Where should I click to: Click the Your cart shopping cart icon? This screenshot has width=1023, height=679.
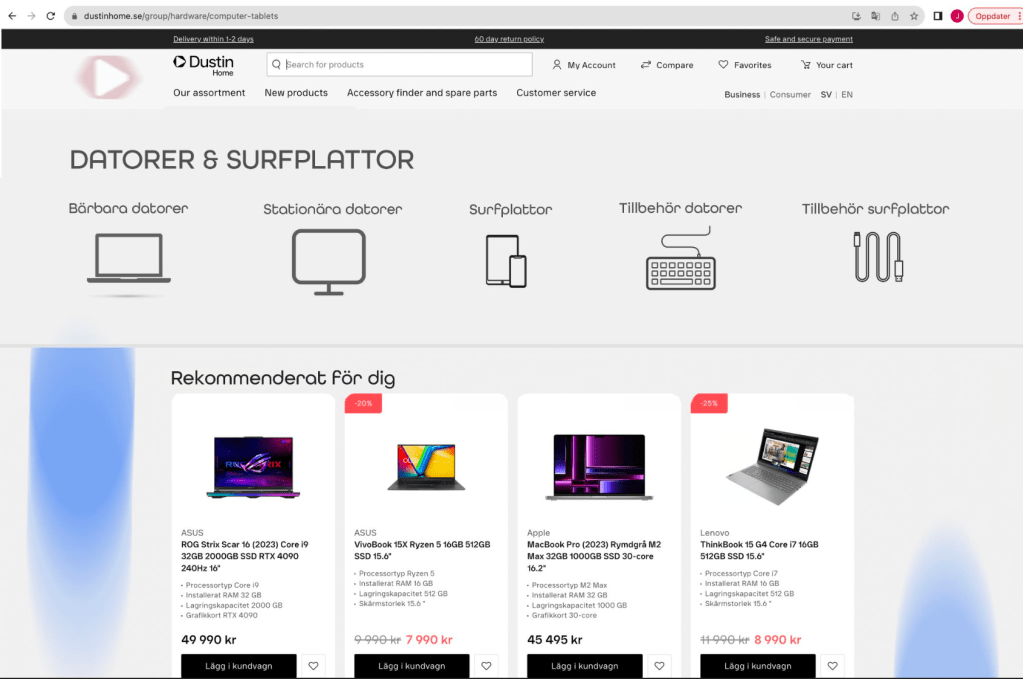click(806, 65)
